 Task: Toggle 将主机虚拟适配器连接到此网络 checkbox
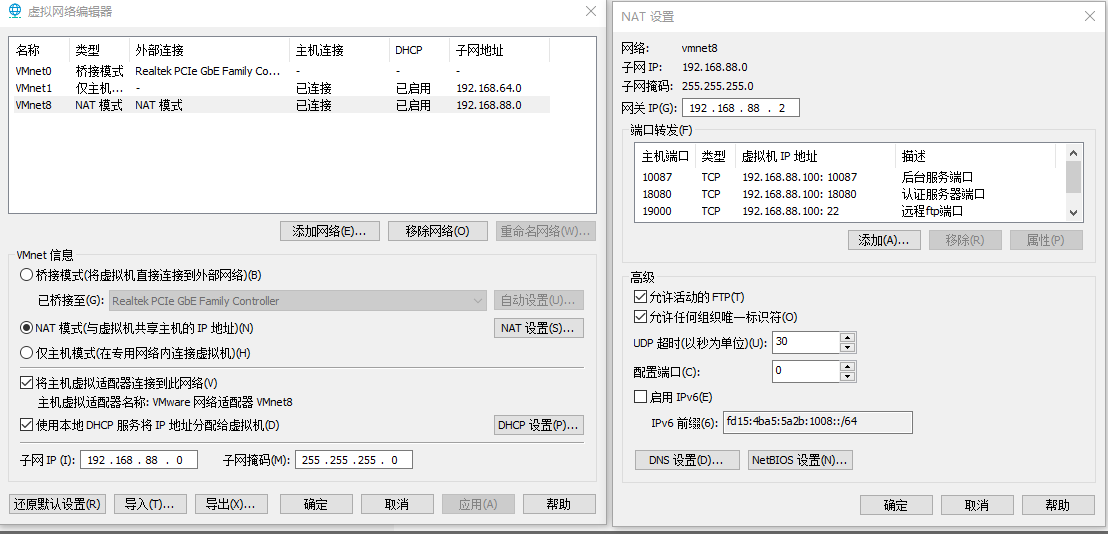[x=26, y=384]
